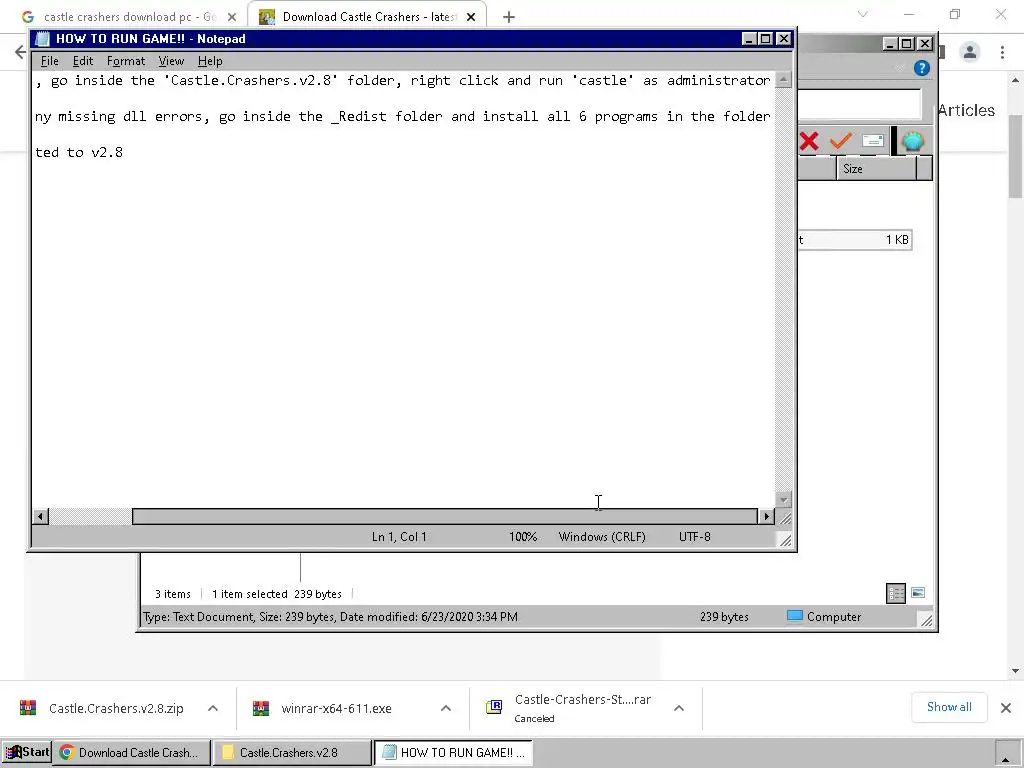Switch Explorer to large icons view

tap(918, 593)
